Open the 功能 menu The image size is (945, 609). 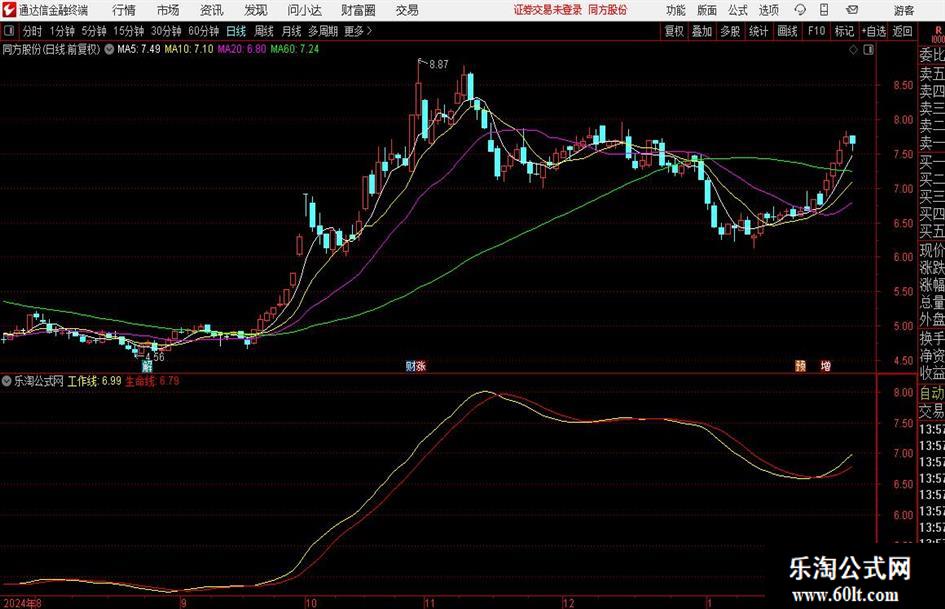tap(676, 10)
